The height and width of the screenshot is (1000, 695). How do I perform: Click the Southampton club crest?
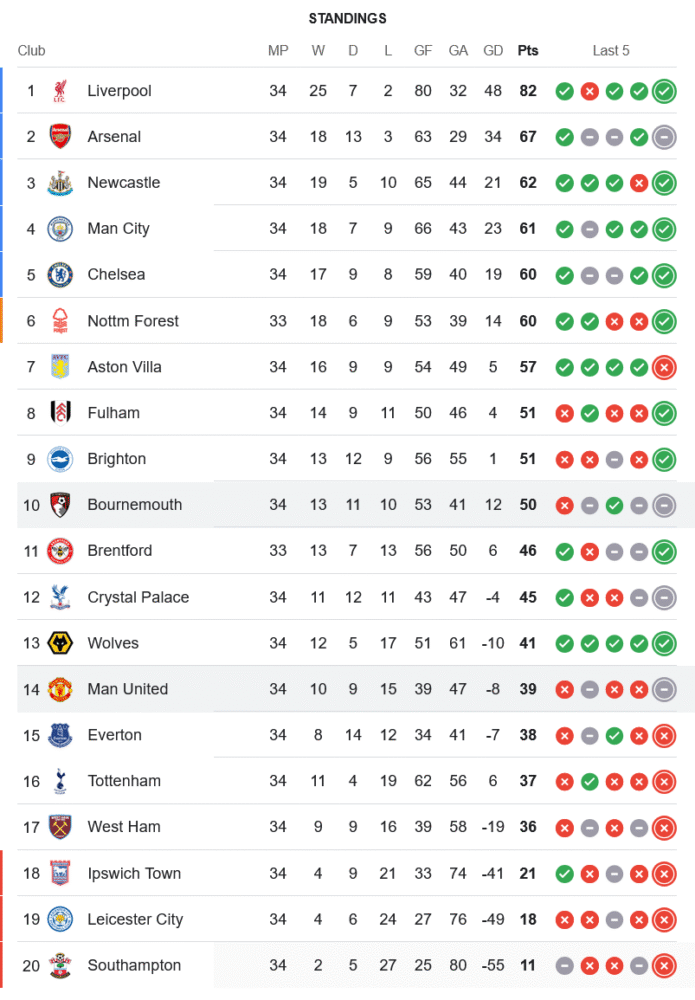pos(60,966)
